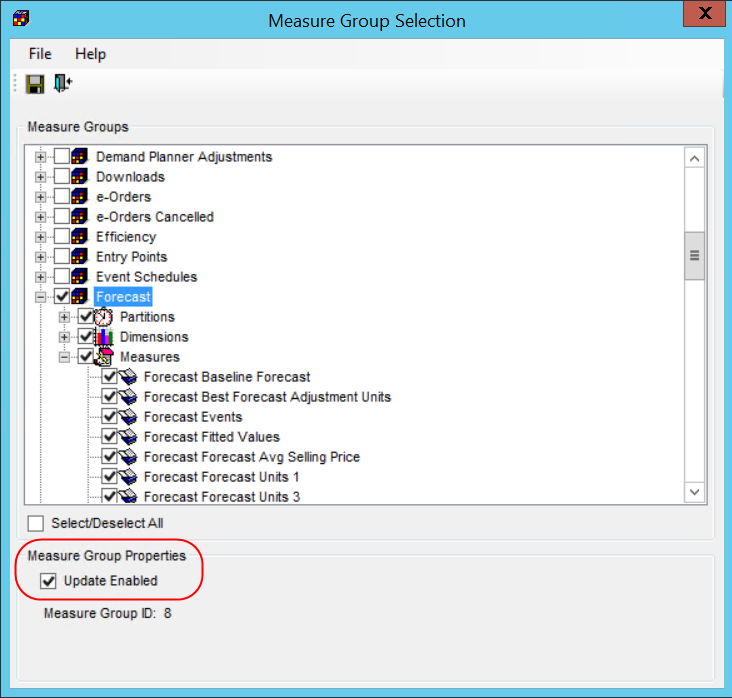Screen dimensions: 732x698
Task: Collapse the Forecast tree node
Action: pos(41,297)
